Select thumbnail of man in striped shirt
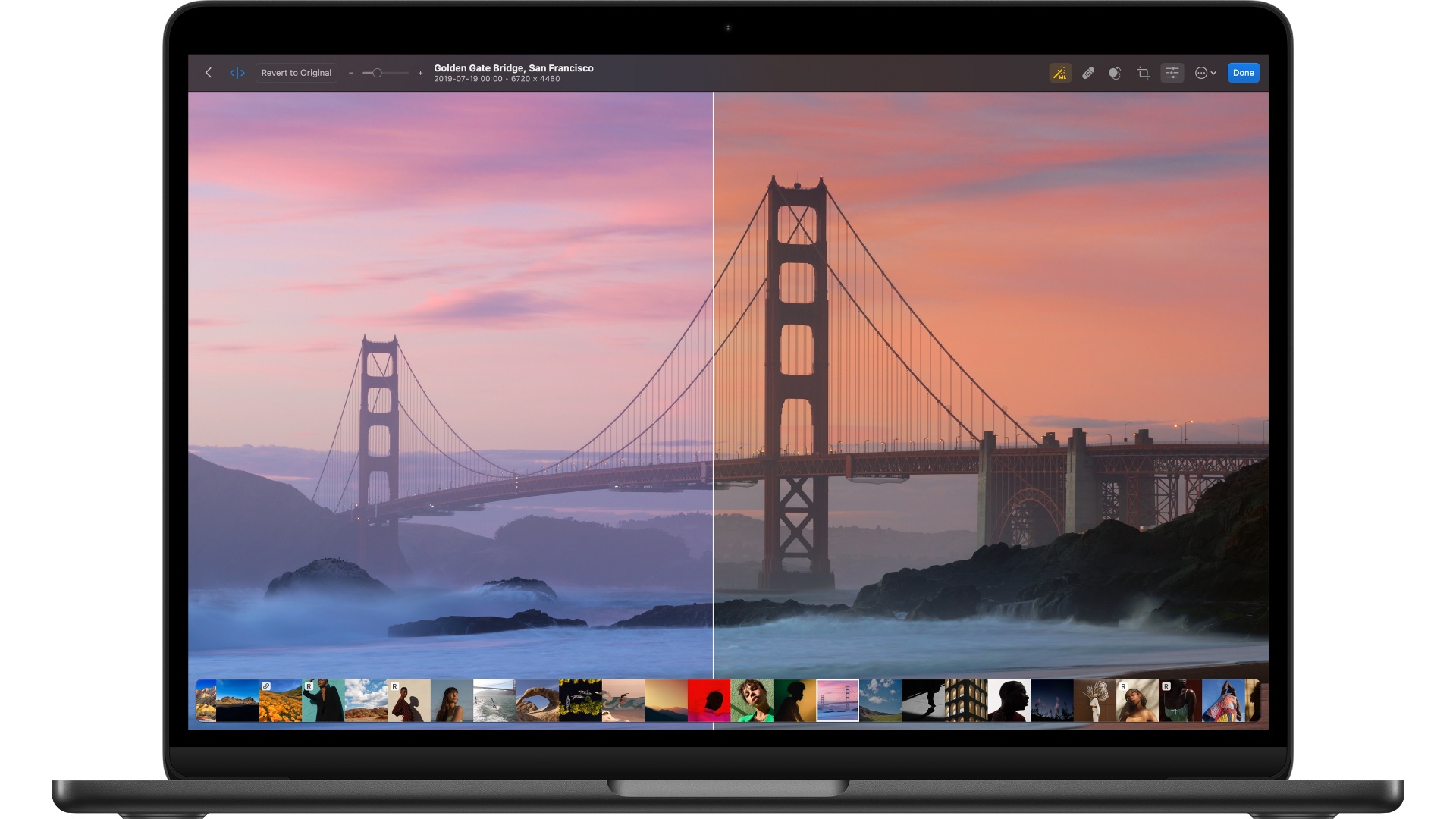Viewport: 1456px width, 819px height. [409, 701]
